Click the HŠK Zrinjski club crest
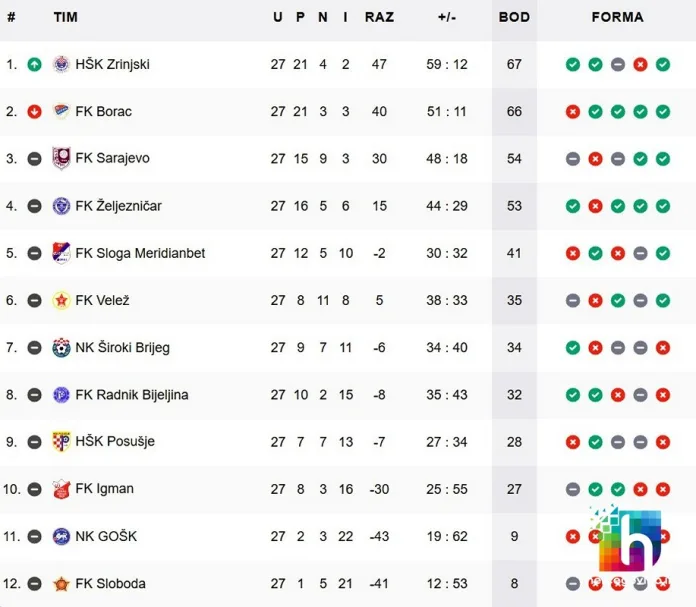This screenshot has height=607, width=696. click(x=61, y=64)
